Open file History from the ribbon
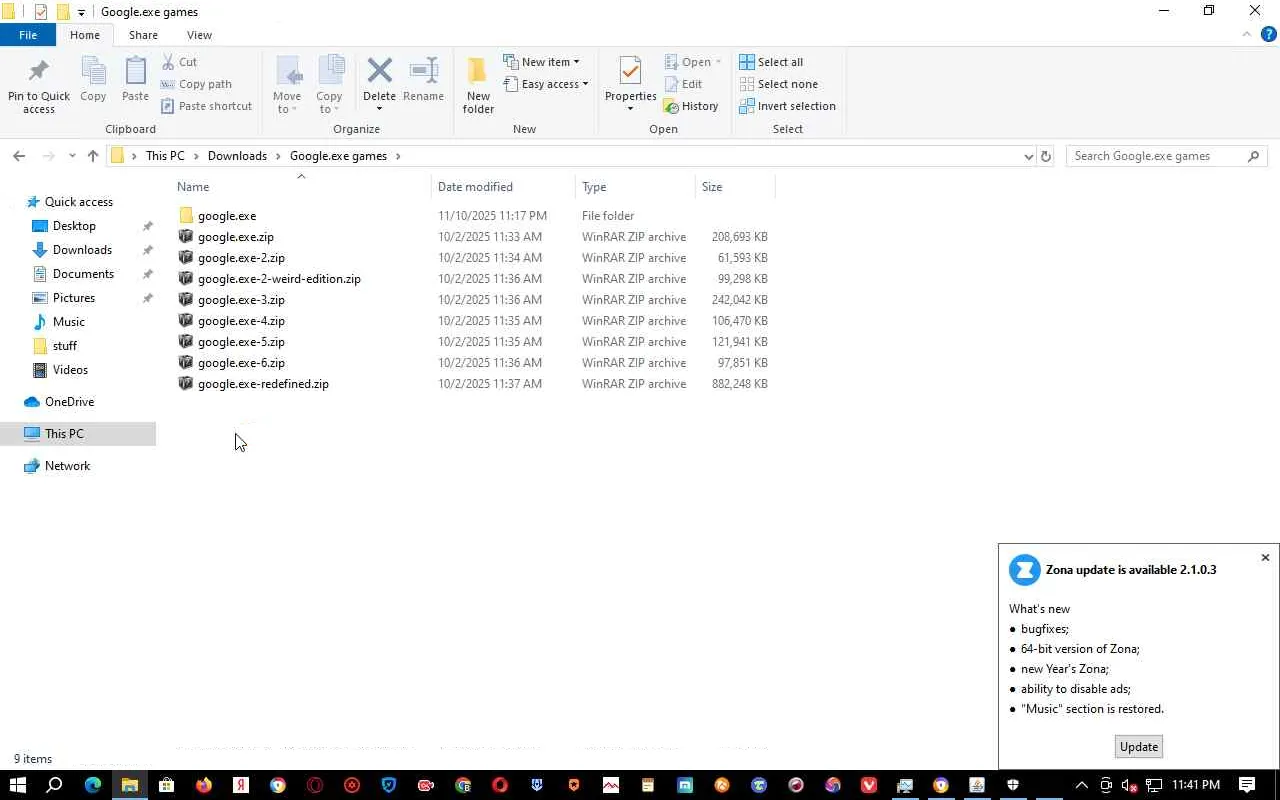The image size is (1280, 800). [691, 106]
